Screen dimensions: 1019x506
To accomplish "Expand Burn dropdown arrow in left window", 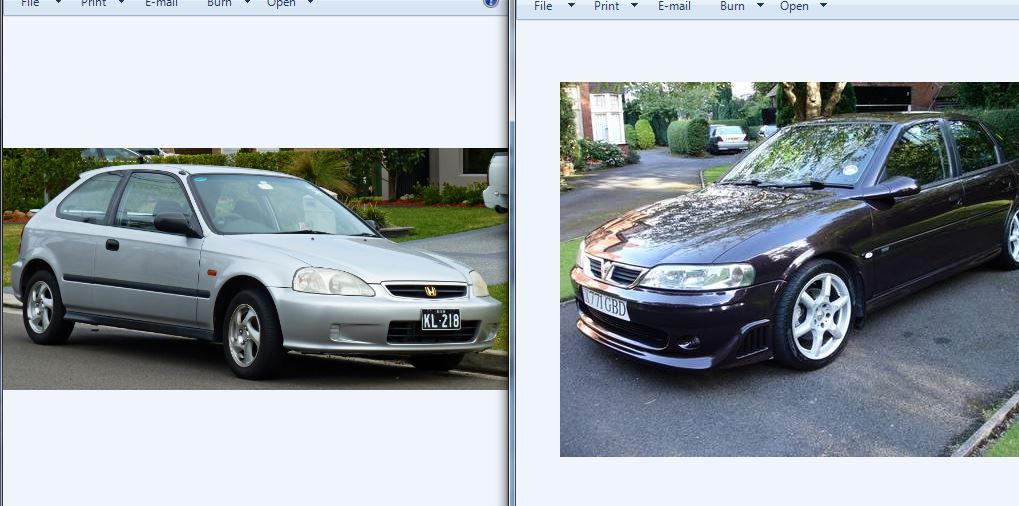I will coord(247,2).
